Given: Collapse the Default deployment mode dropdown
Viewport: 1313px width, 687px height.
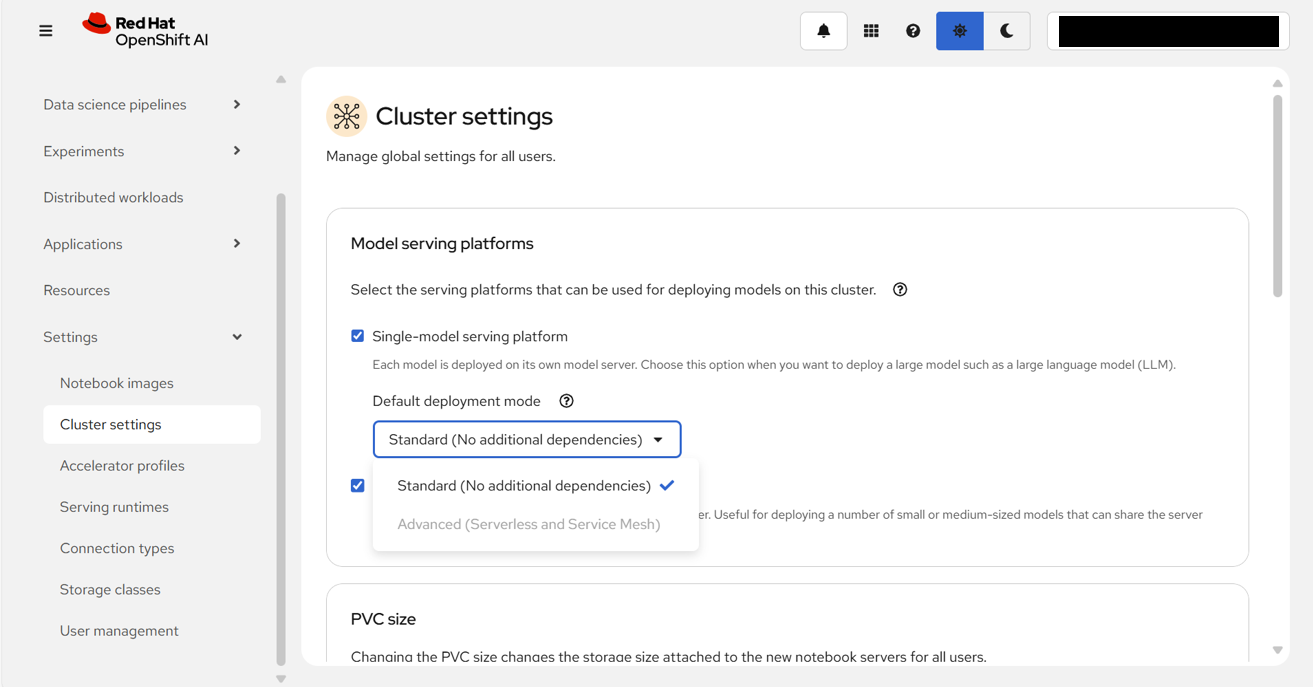Looking at the screenshot, I should [x=527, y=440].
